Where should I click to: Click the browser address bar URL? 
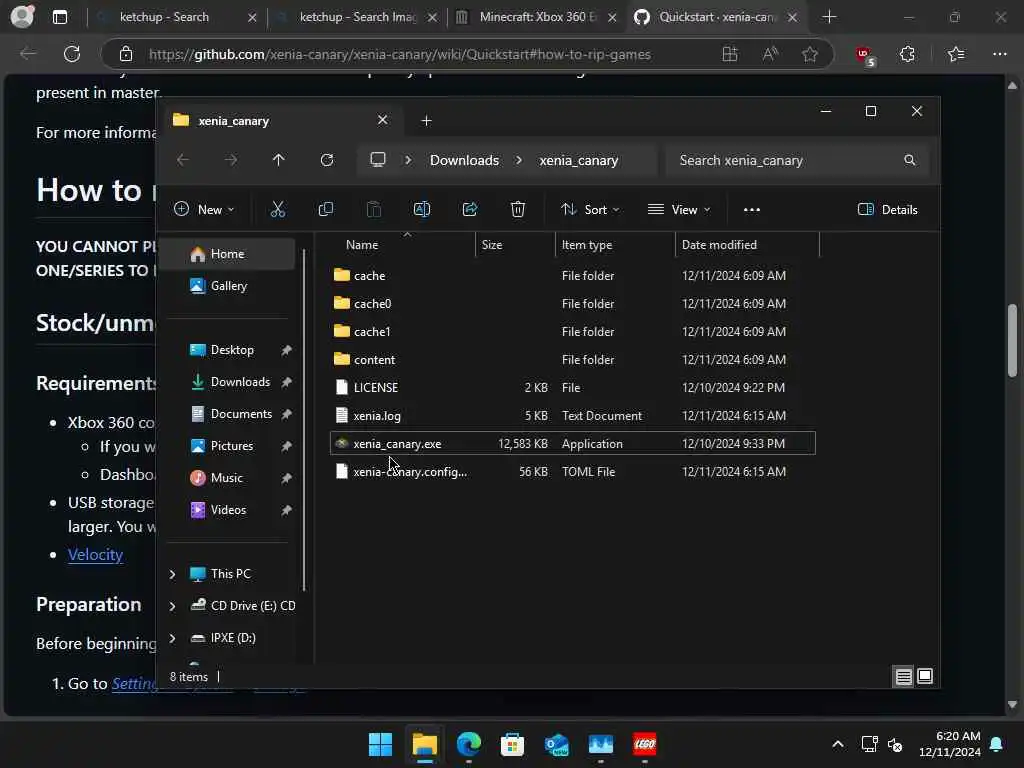tap(400, 54)
